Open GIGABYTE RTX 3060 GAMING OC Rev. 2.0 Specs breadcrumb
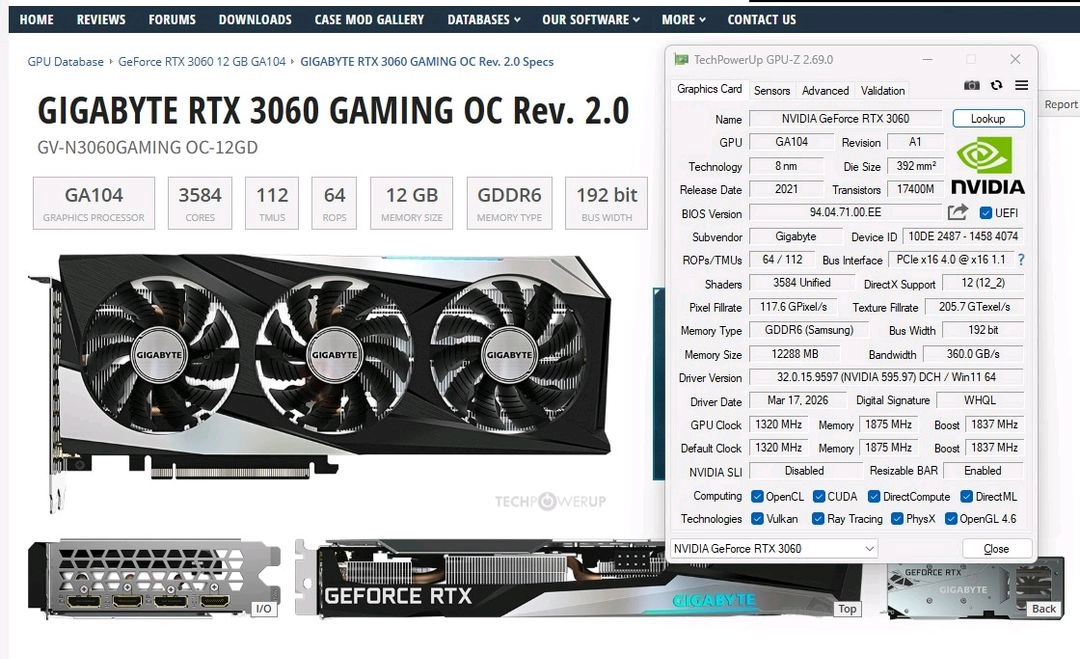 coord(427,61)
